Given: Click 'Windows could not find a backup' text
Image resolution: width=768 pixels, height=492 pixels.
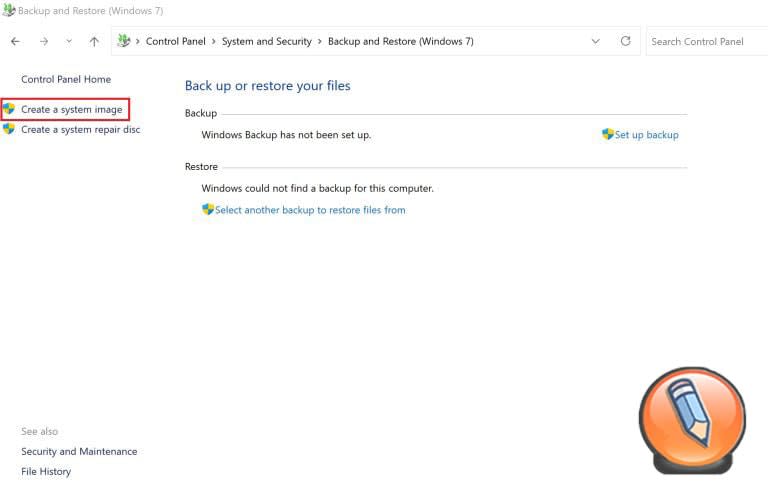Looking at the screenshot, I should tap(317, 188).
